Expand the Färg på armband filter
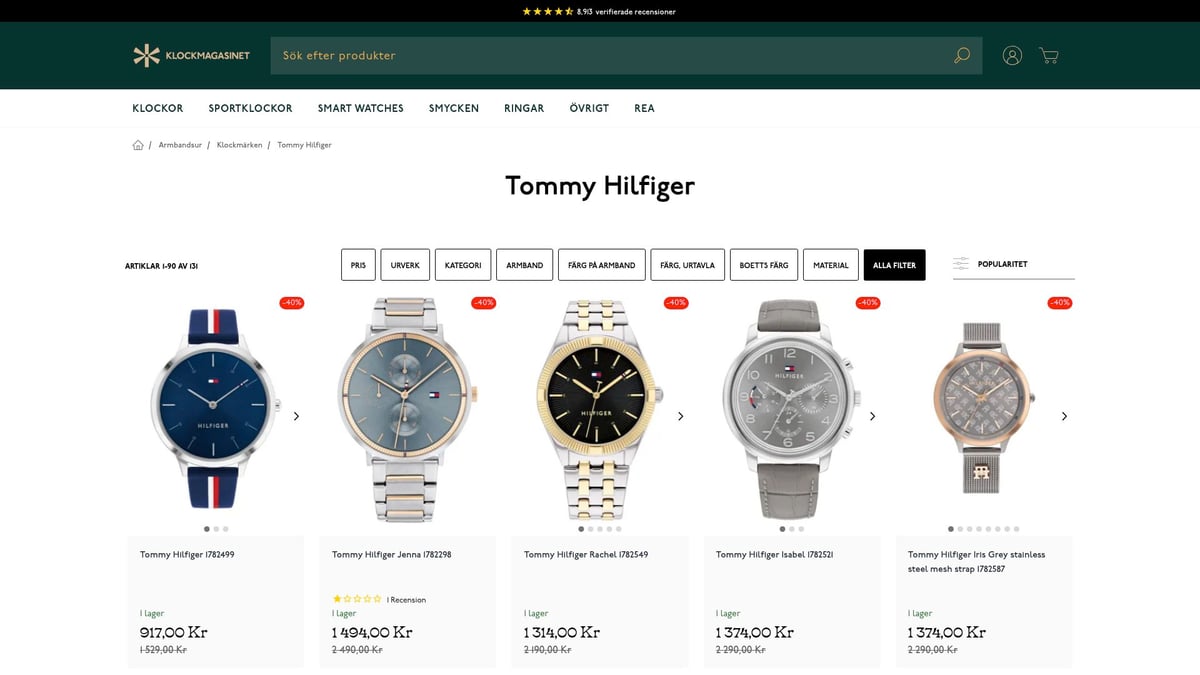 pos(601,265)
